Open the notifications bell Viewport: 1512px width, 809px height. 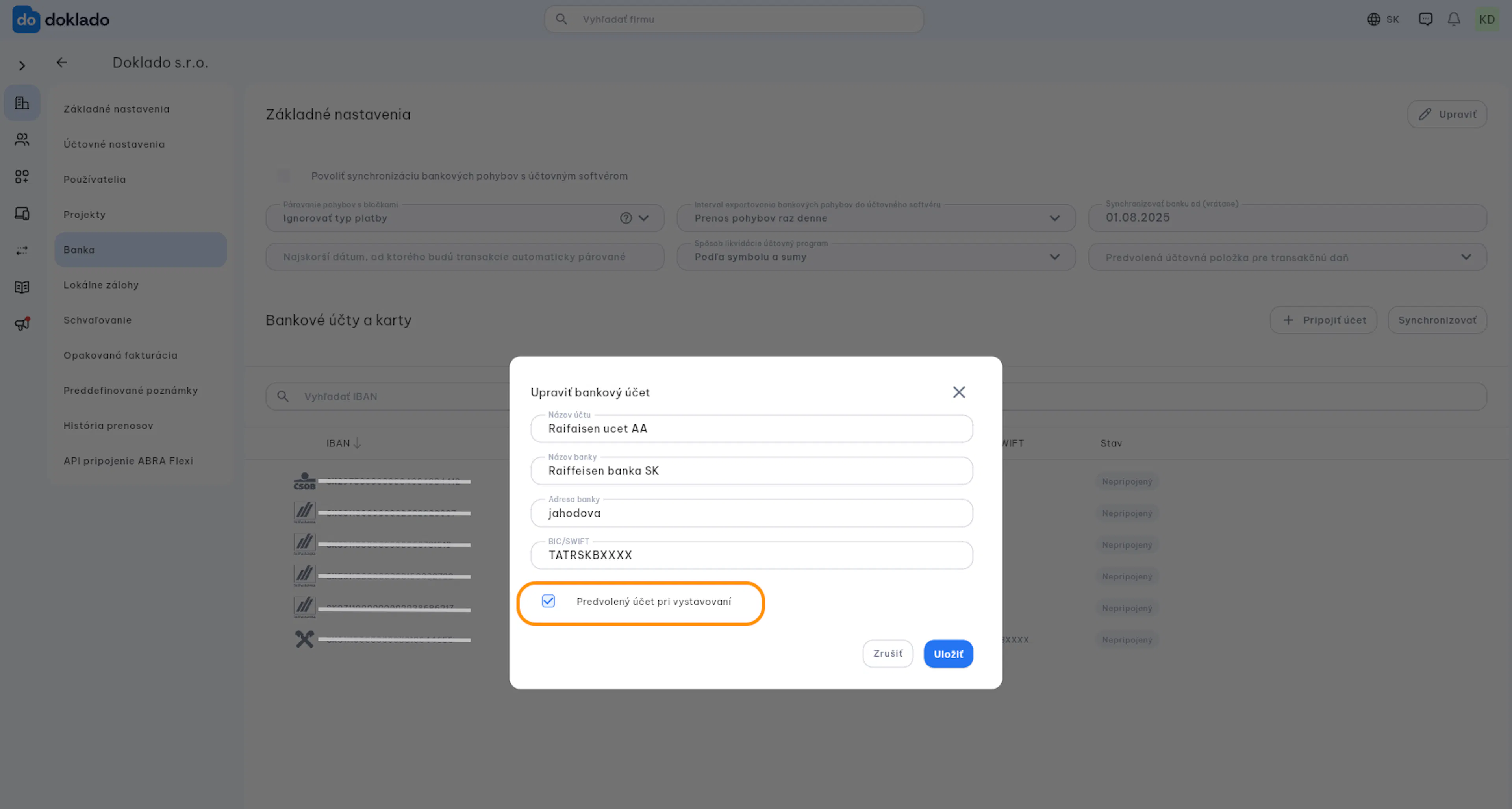pos(1454,19)
